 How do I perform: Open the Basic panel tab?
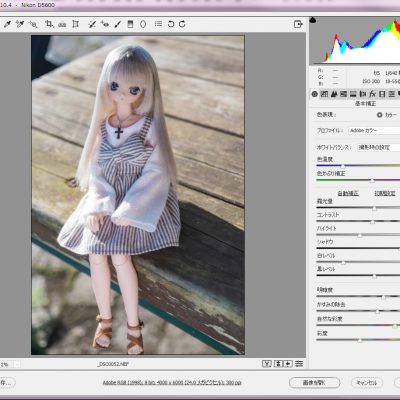point(314,94)
